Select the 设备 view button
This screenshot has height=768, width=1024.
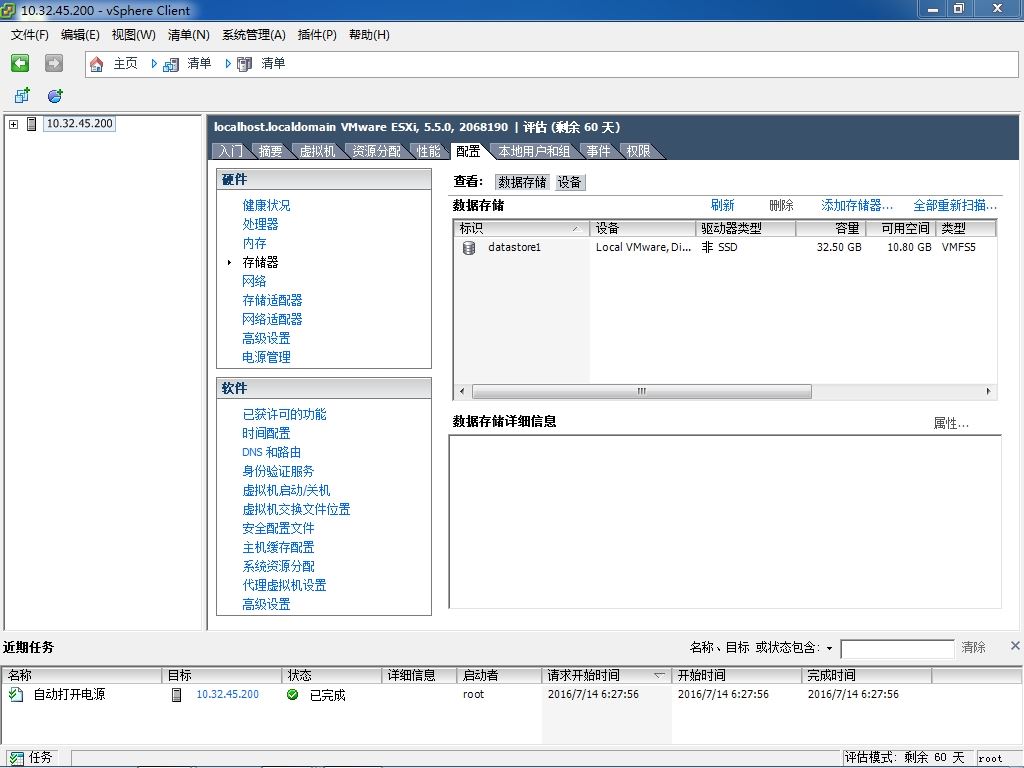(x=569, y=182)
